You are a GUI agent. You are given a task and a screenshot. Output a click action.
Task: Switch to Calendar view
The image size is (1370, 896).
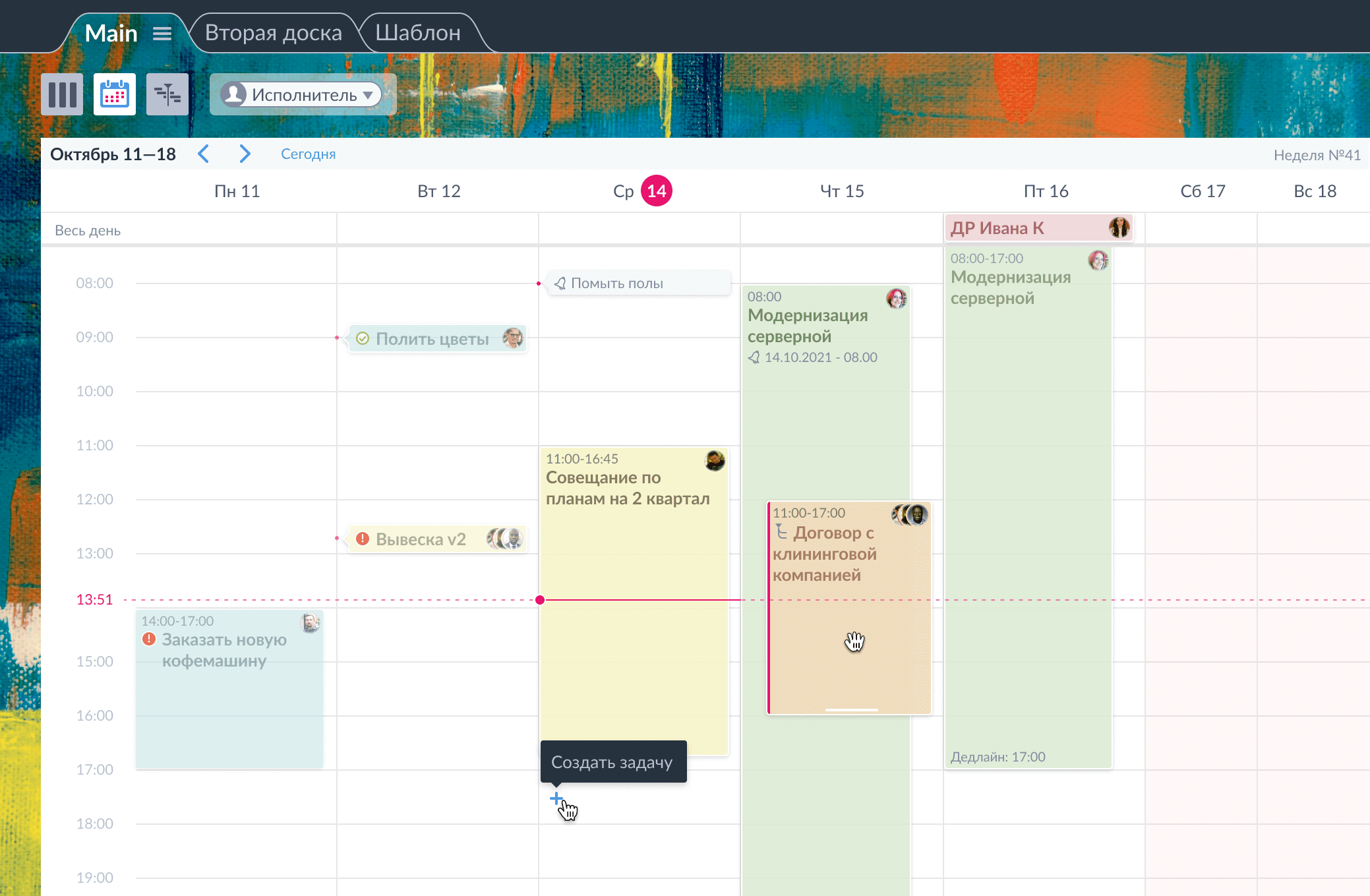pyautogui.click(x=113, y=93)
